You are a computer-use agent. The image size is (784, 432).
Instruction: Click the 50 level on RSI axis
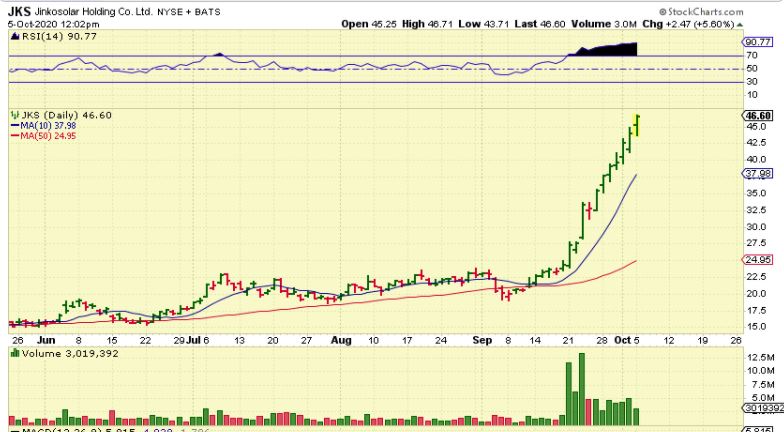click(752, 68)
